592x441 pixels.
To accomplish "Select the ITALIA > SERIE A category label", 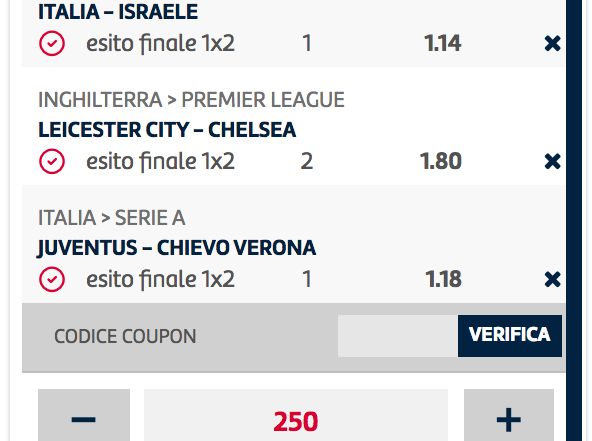I will (112, 218).
